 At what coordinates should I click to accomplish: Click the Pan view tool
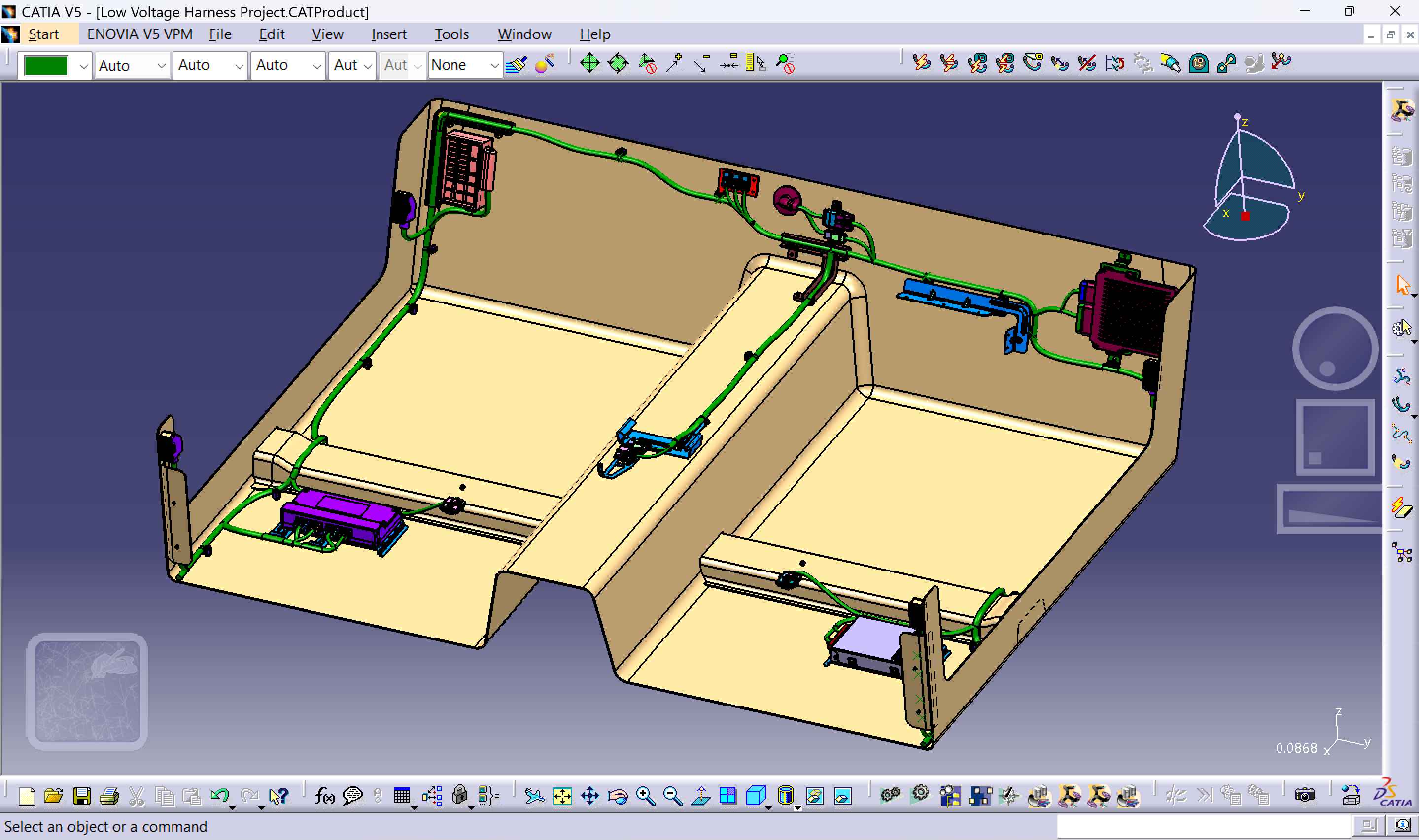589,797
